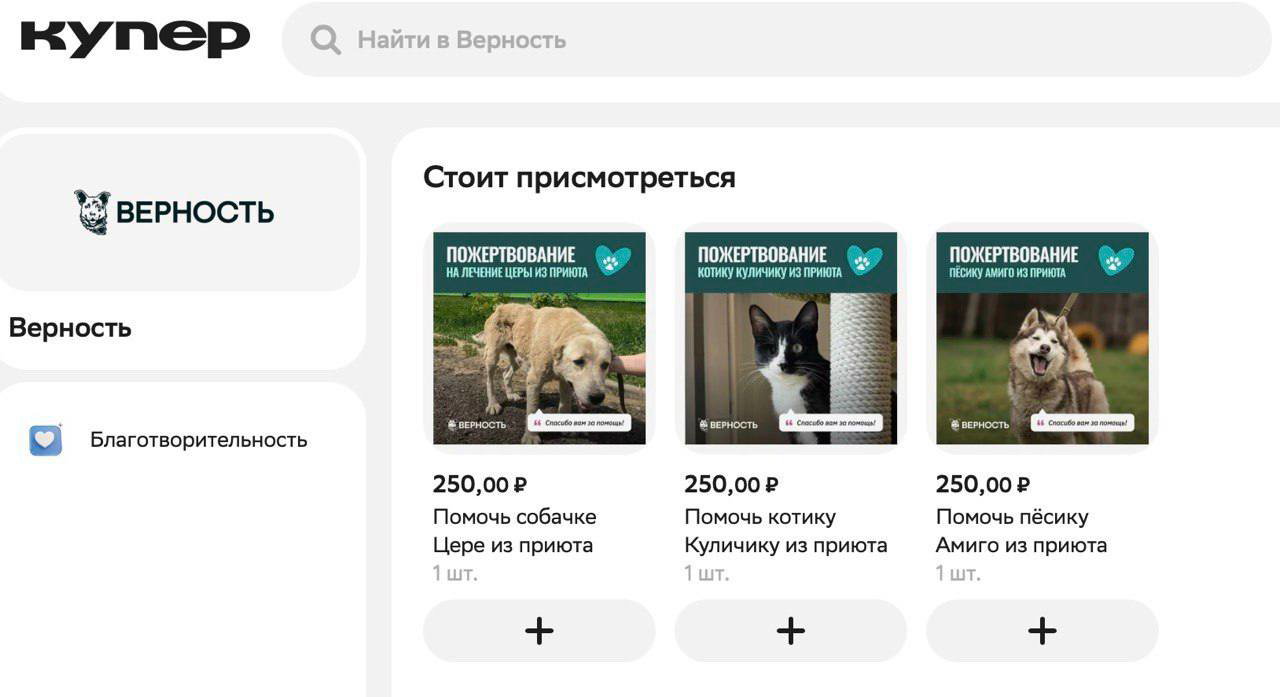This screenshot has height=697, width=1280.
Task: Add 'Помочь собачке Цере' to cart
Action: (539, 631)
